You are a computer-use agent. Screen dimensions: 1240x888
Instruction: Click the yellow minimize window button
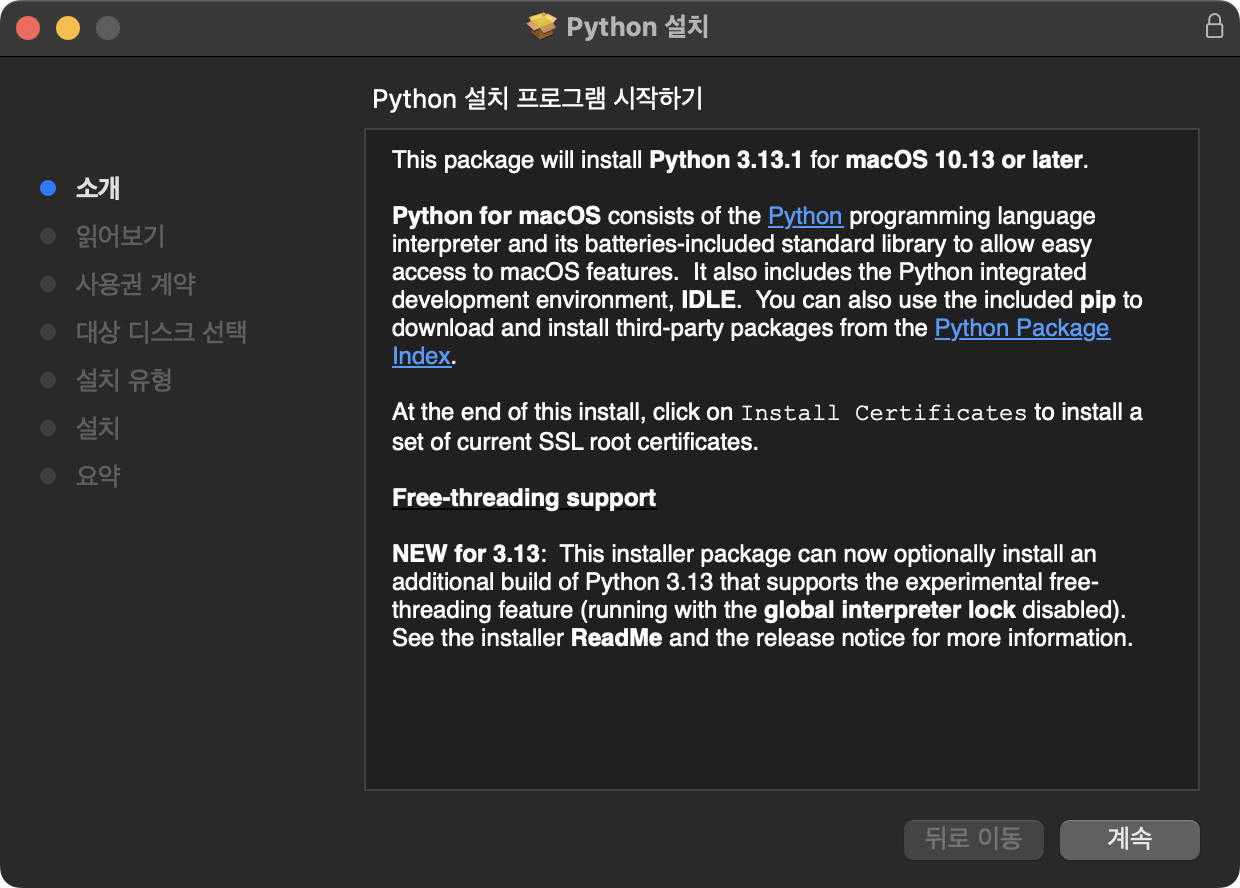67,28
